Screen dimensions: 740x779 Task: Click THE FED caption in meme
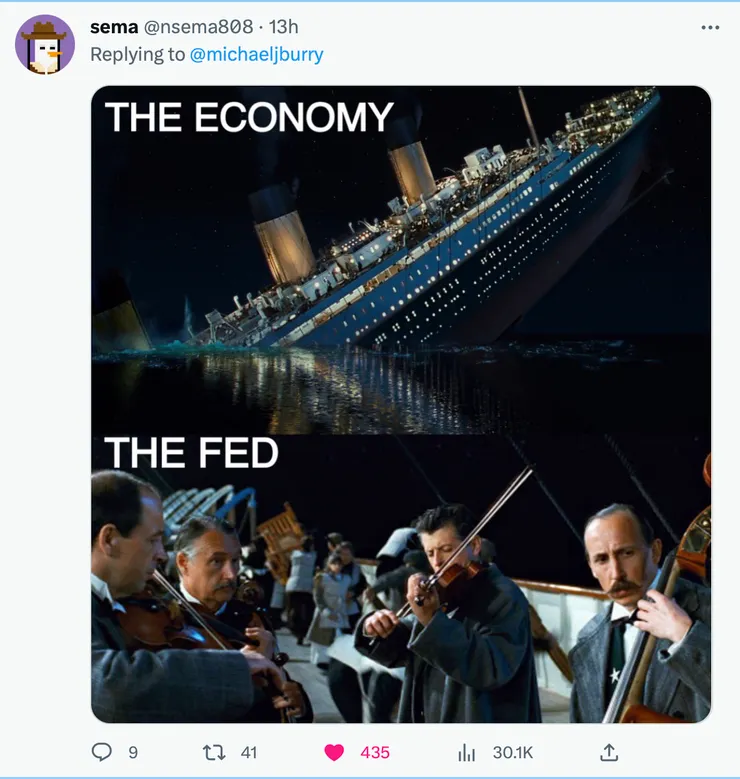point(191,453)
